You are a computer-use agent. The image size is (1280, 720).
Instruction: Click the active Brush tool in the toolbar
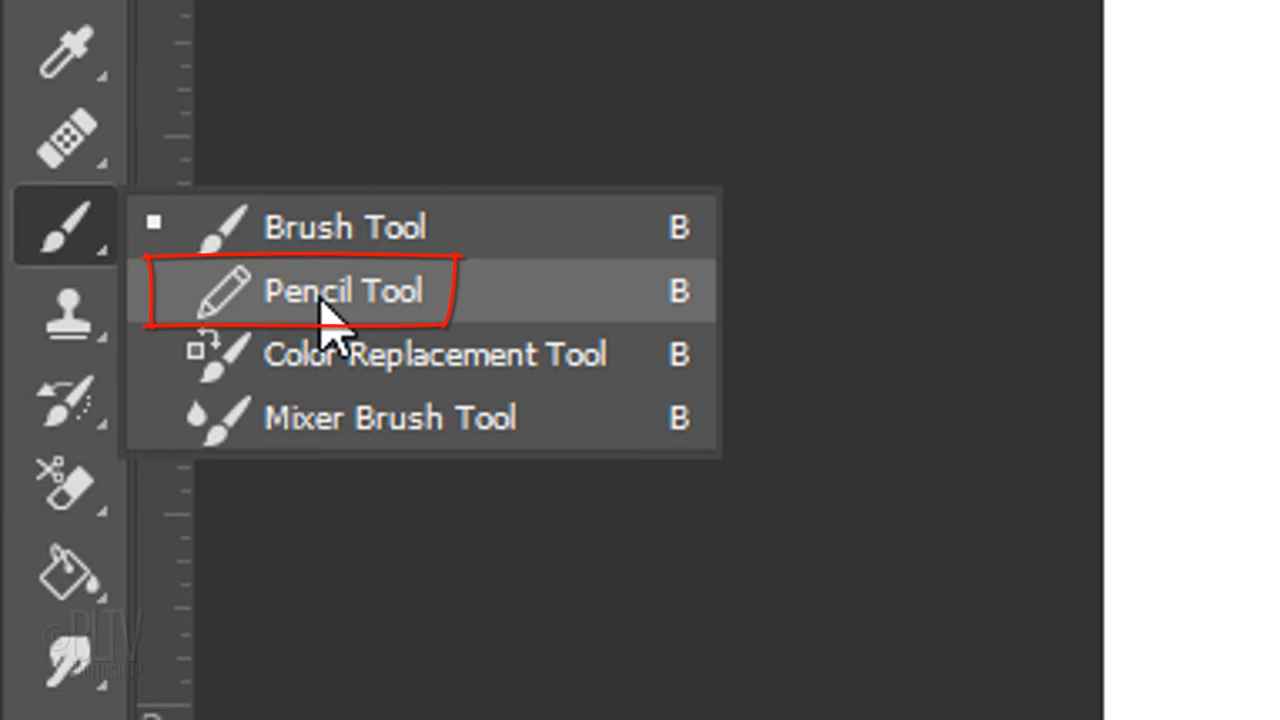(66, 226)
